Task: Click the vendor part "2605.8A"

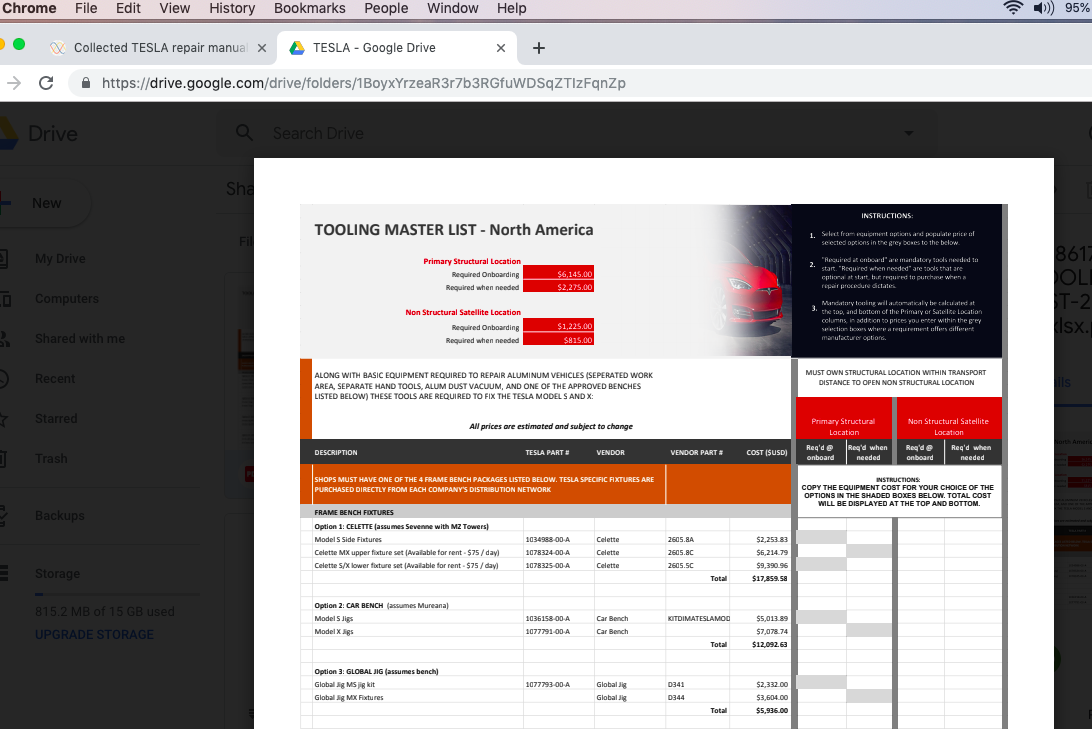Action: 680,540
